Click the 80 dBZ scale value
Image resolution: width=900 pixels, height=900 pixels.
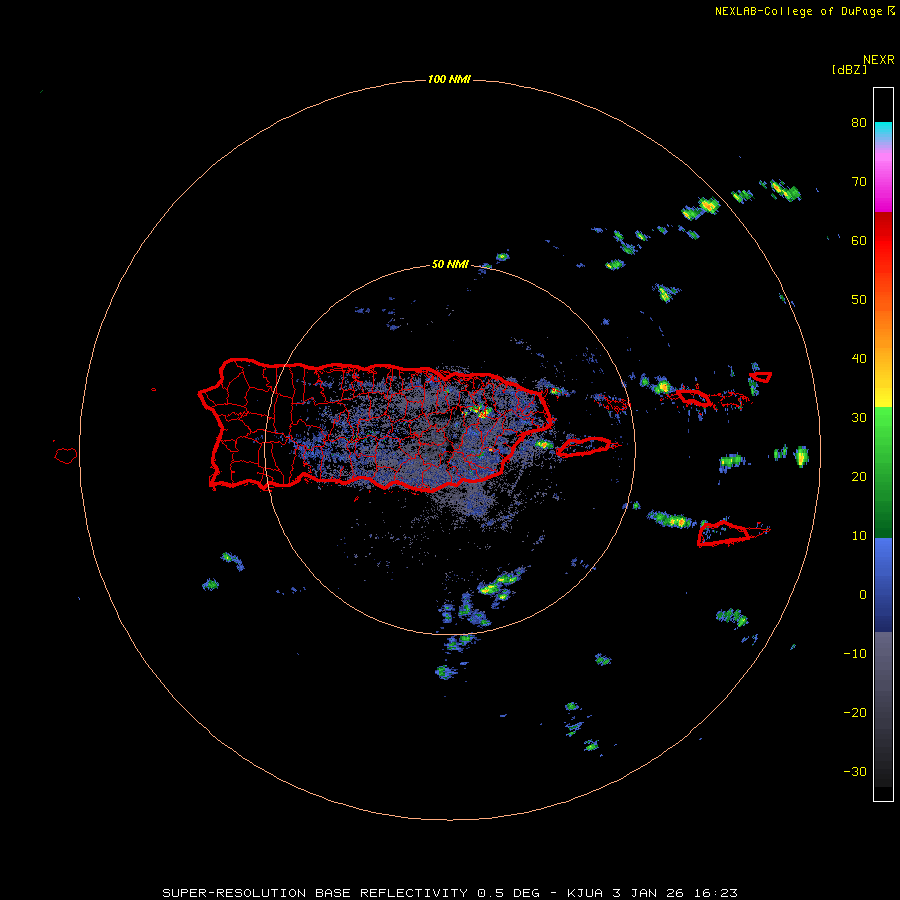(859, 123)
